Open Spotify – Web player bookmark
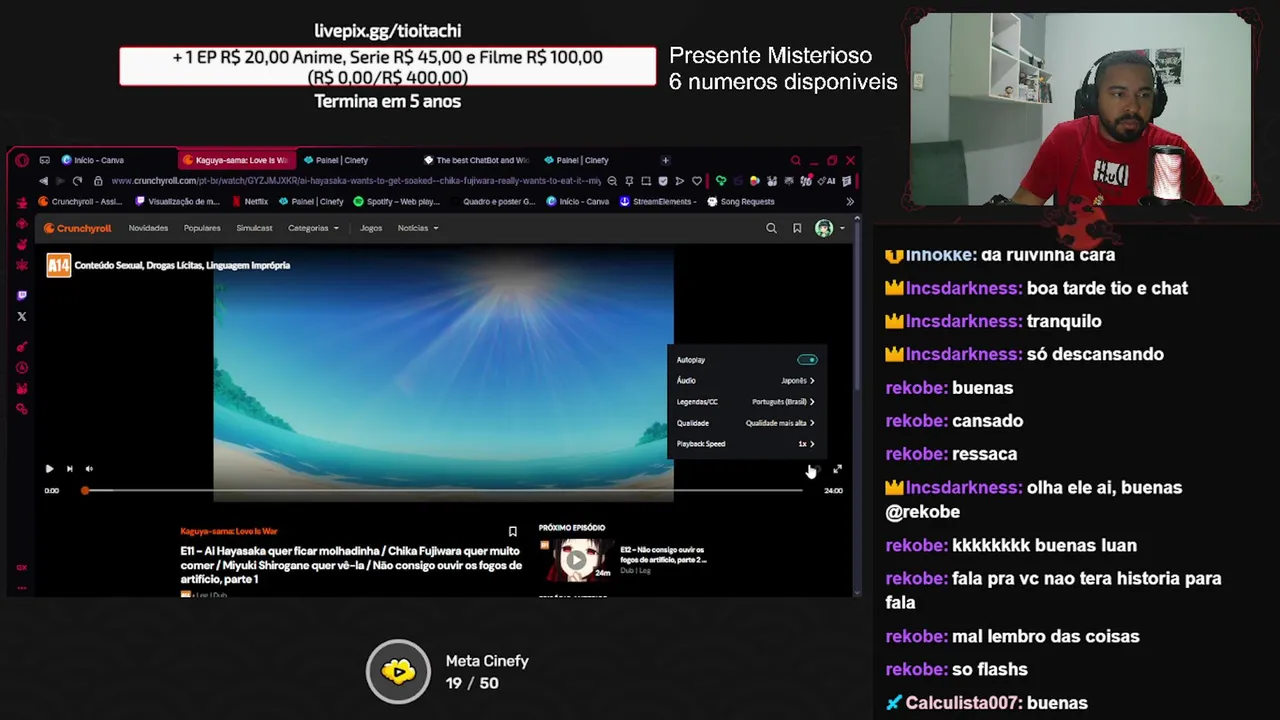 [x=396, y=202]
